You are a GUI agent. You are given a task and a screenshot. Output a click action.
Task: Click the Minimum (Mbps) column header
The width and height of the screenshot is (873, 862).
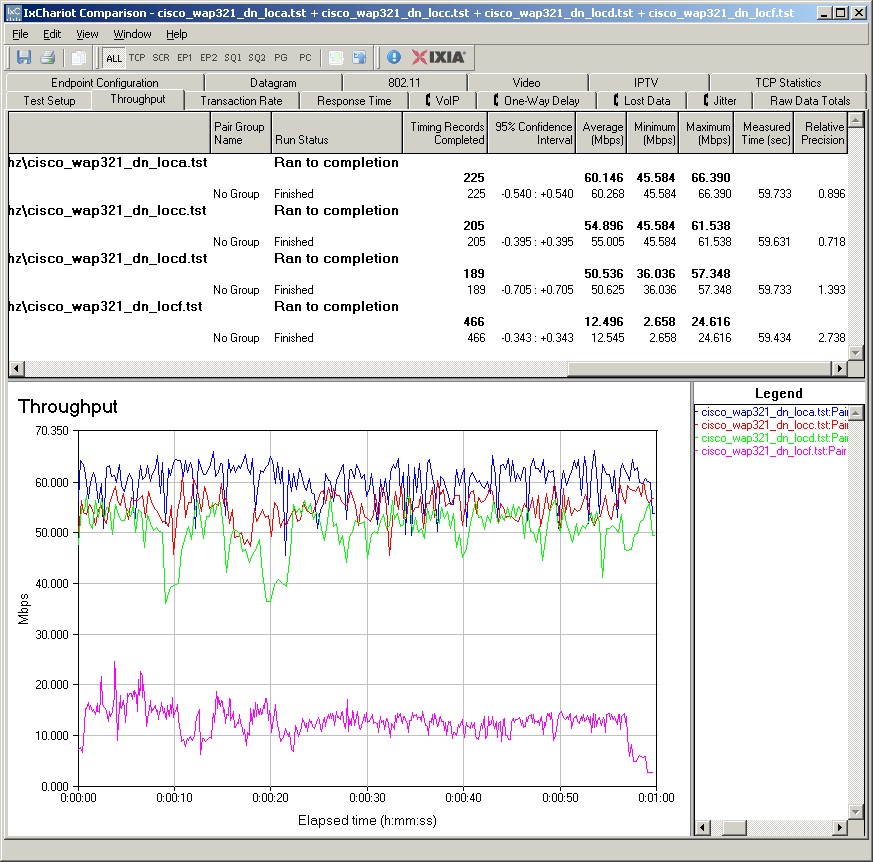653,133
